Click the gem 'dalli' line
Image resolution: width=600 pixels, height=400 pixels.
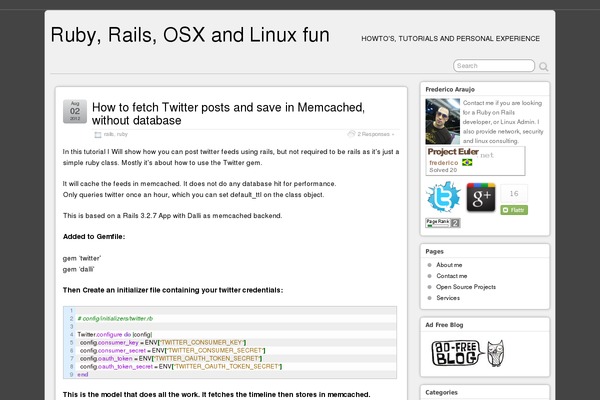(x=78, y=269)
